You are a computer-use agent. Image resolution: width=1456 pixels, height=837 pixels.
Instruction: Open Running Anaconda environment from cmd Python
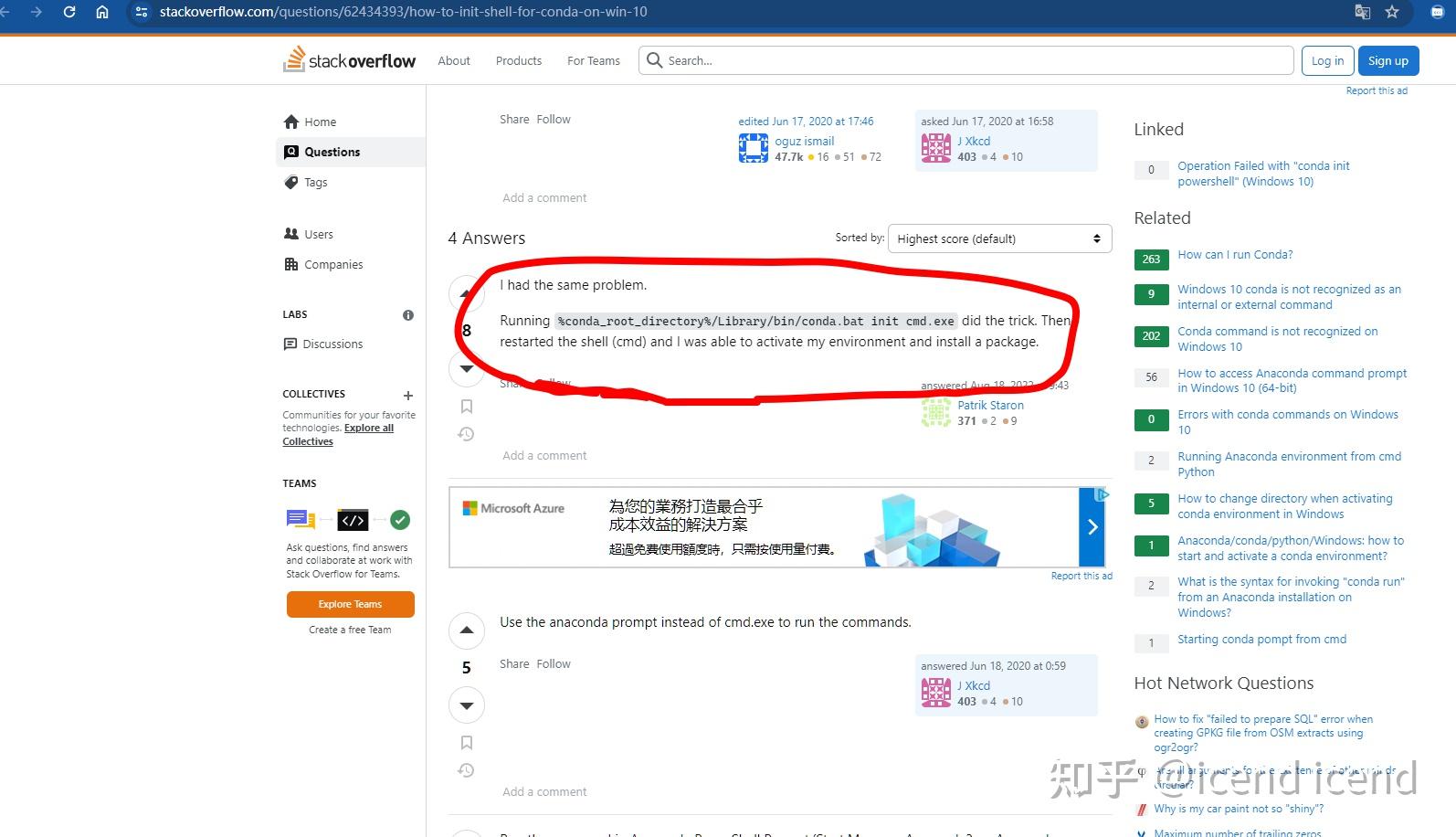(1289, 463)
